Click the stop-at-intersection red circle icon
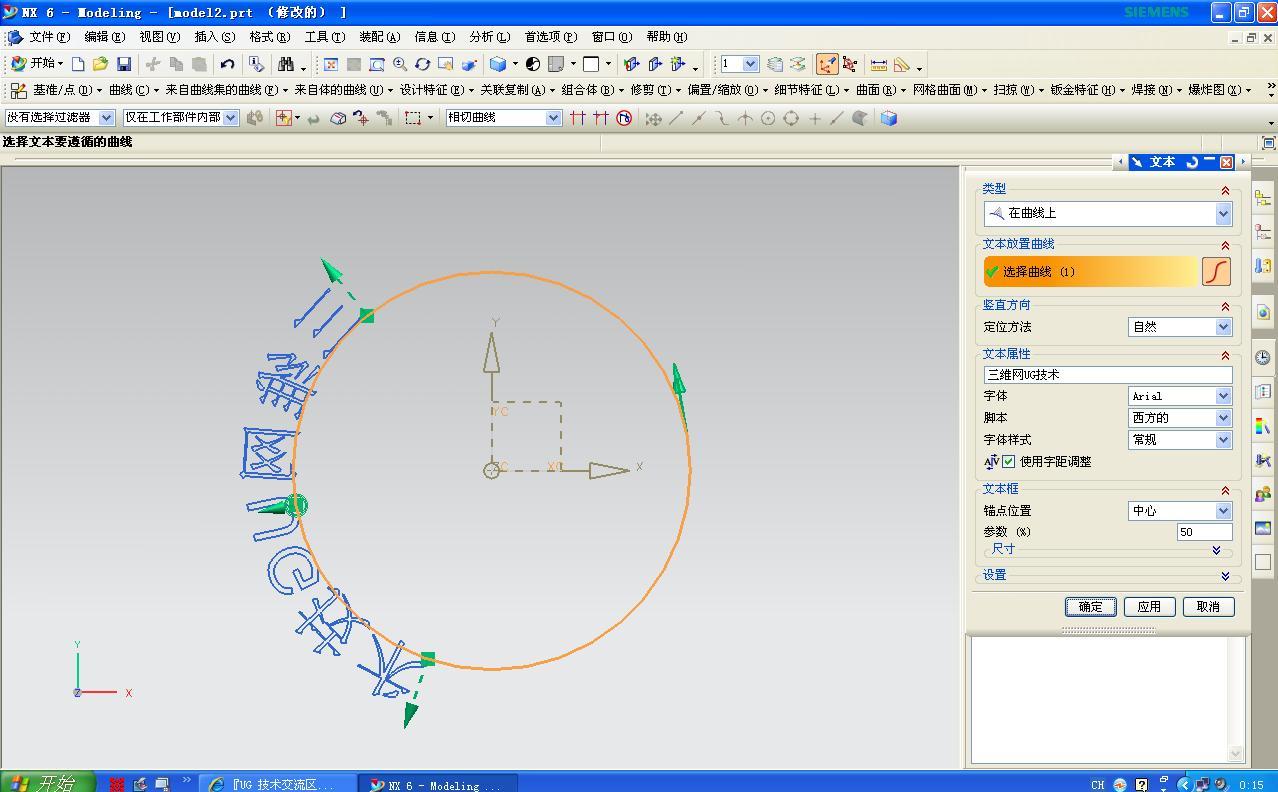 (624, 118)
